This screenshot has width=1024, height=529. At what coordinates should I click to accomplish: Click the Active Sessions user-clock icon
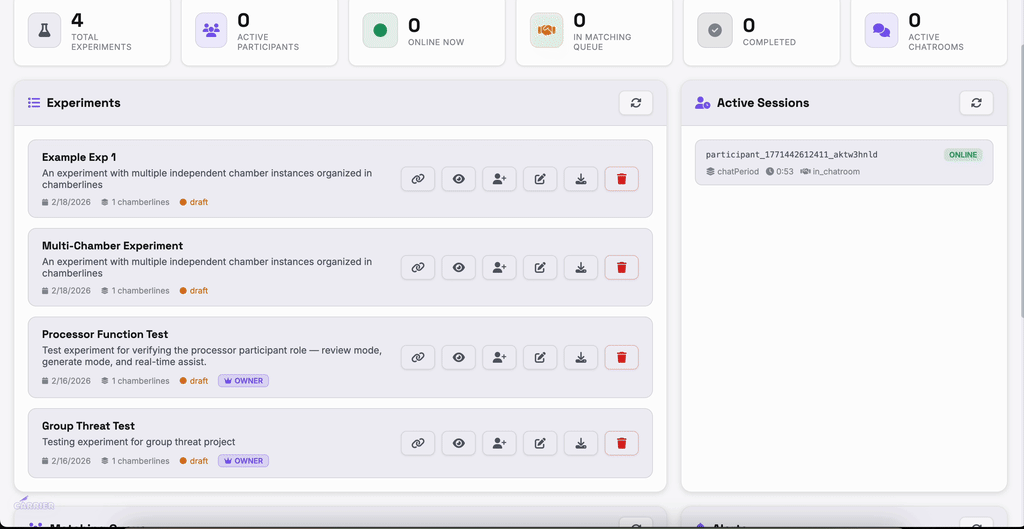point(703,103)
